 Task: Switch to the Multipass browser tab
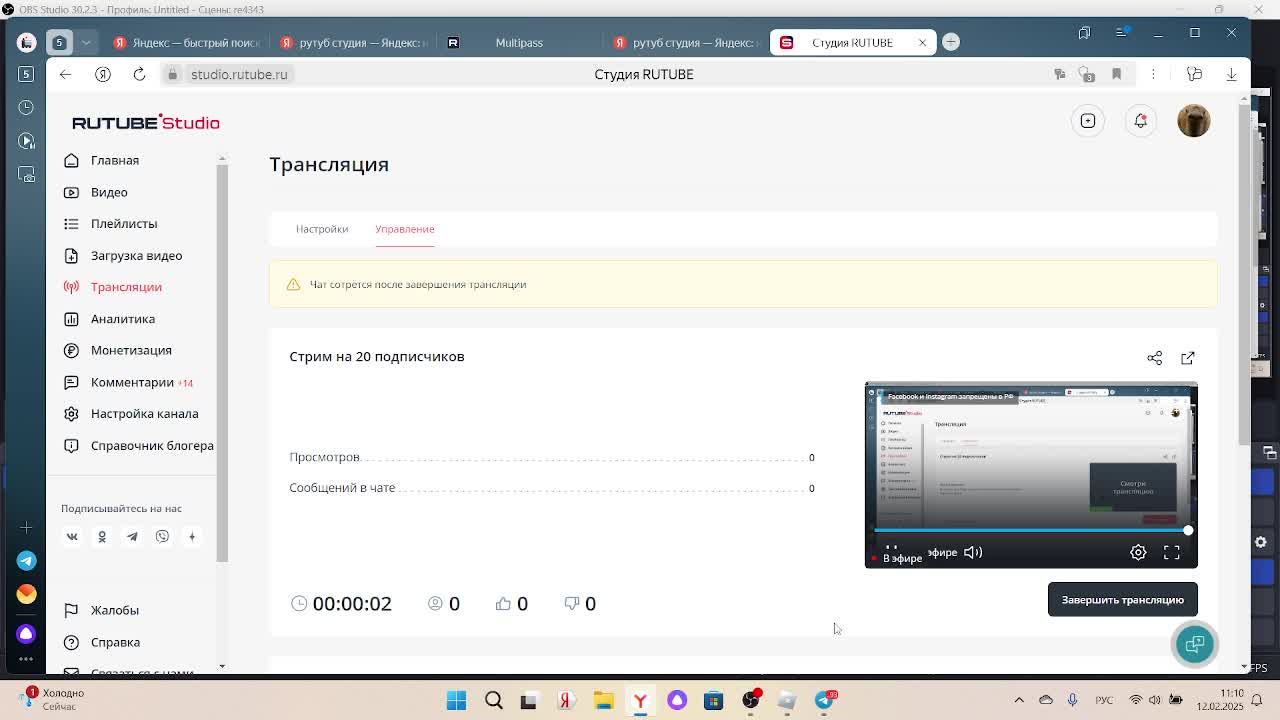(518, 42)
